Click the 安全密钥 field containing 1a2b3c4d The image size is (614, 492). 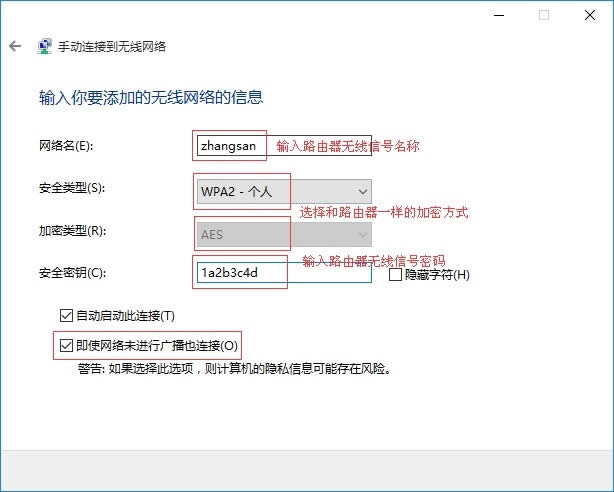tap(284, 272)
